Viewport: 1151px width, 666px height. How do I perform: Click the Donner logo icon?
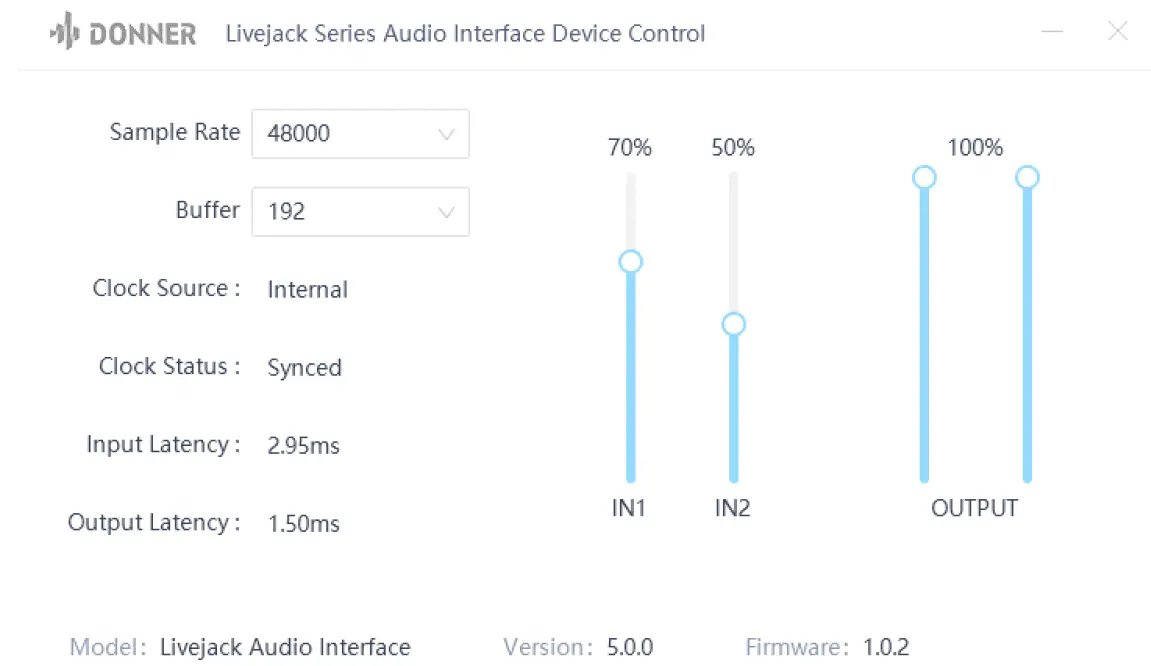click(62, 32)
